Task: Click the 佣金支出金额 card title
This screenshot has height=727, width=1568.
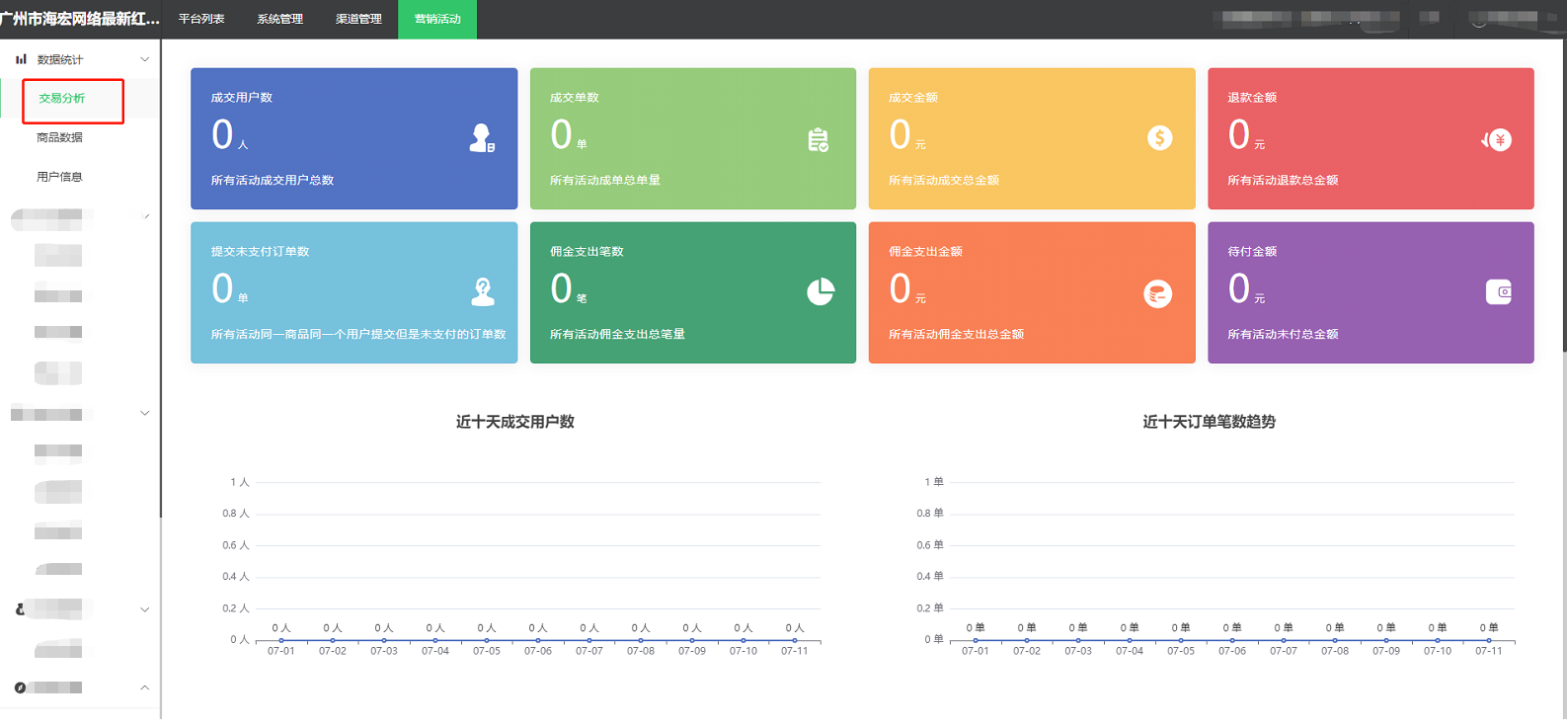Action: (925, 252)
